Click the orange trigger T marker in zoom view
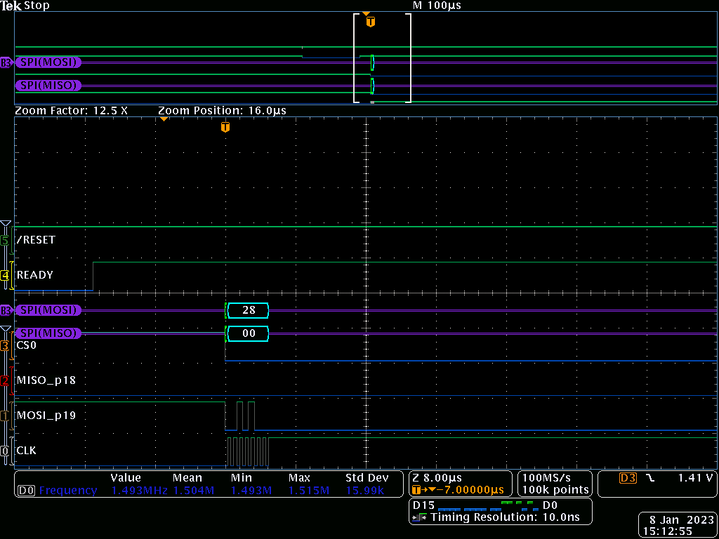 pyautogui.click(x=225, y=127)
